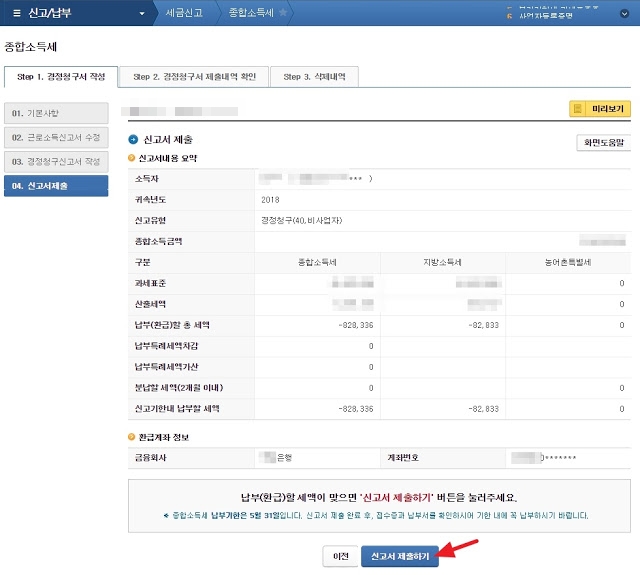Go to 01. 기본사항 step

[x=56, y=113]
